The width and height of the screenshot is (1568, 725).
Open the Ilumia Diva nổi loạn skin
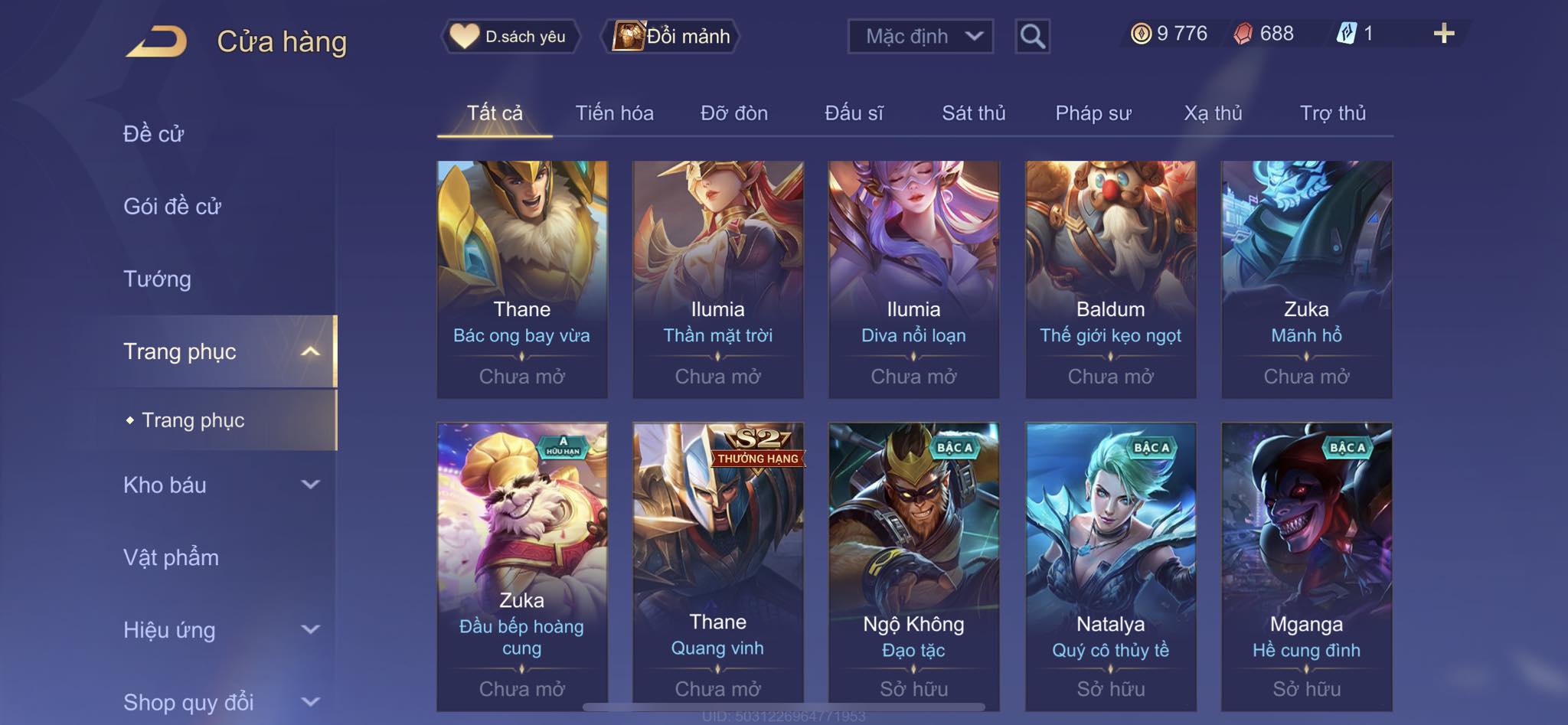(x=913, y=279)
